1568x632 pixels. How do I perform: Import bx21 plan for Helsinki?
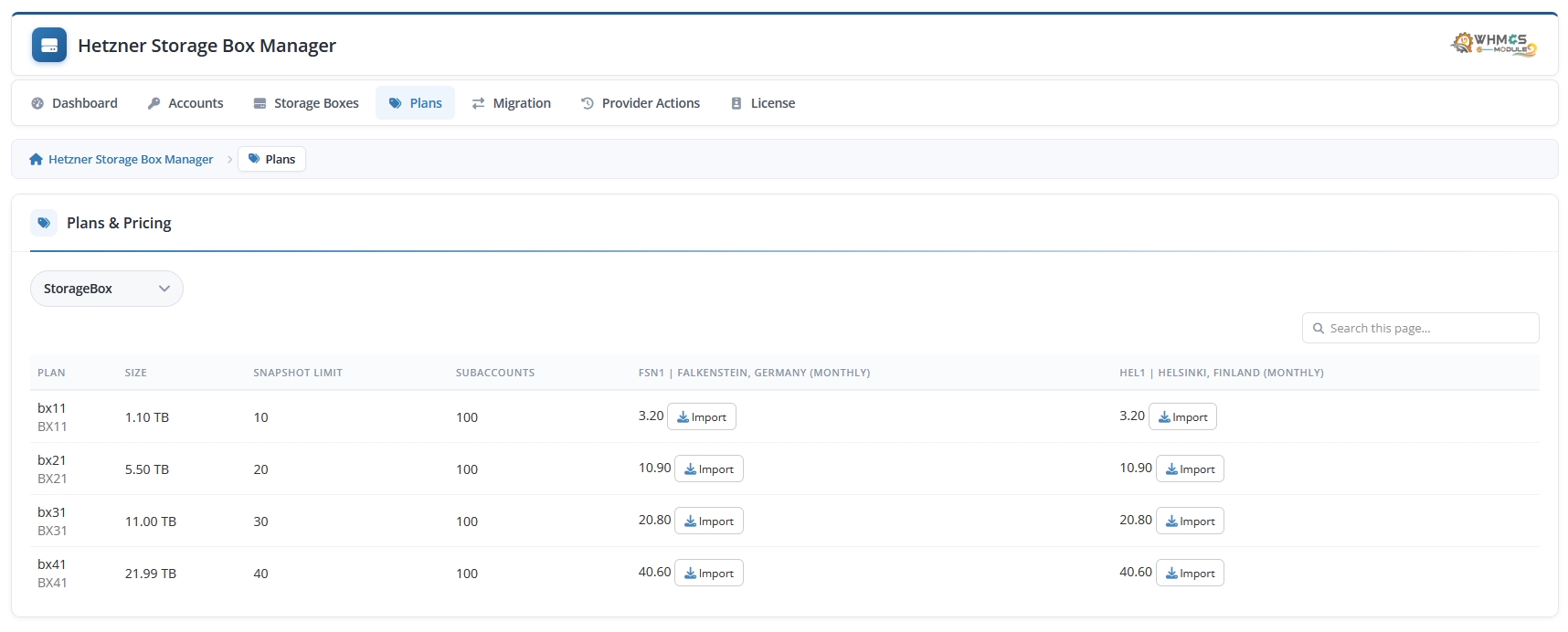[1191, 469]
